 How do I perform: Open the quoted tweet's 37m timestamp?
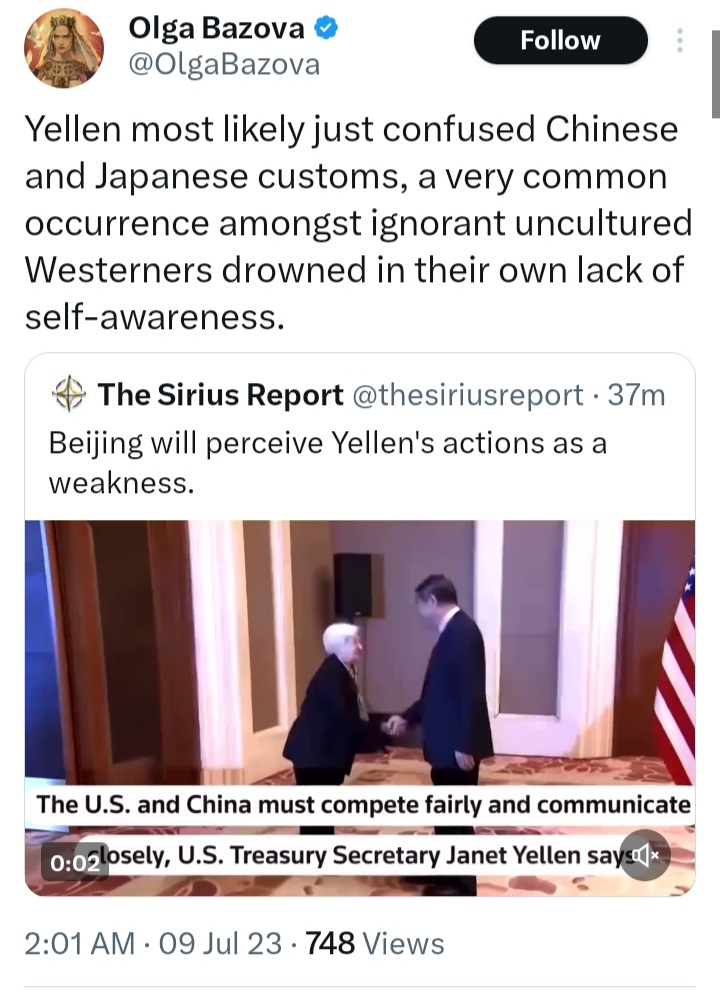tap(636, 395)
